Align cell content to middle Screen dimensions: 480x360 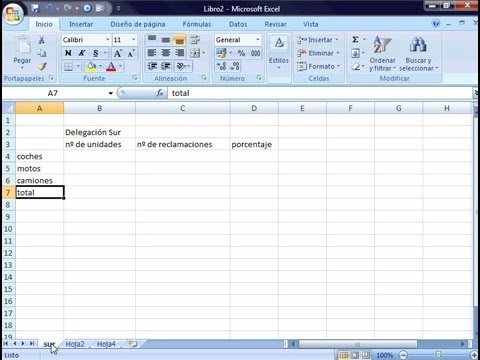tap(166, 40)
